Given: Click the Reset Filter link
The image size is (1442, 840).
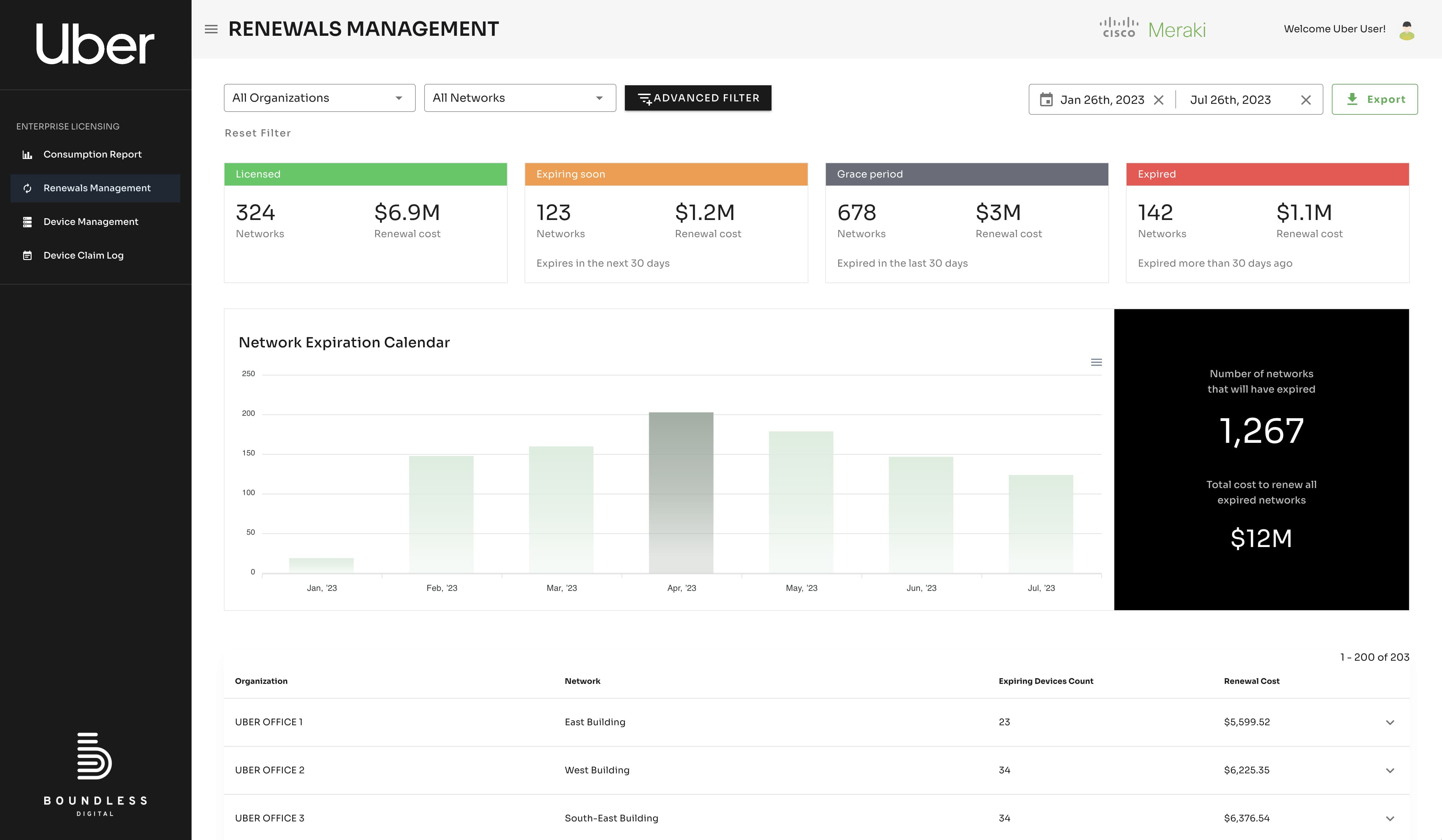Looking at the screenshot, I should click(258, 133).
